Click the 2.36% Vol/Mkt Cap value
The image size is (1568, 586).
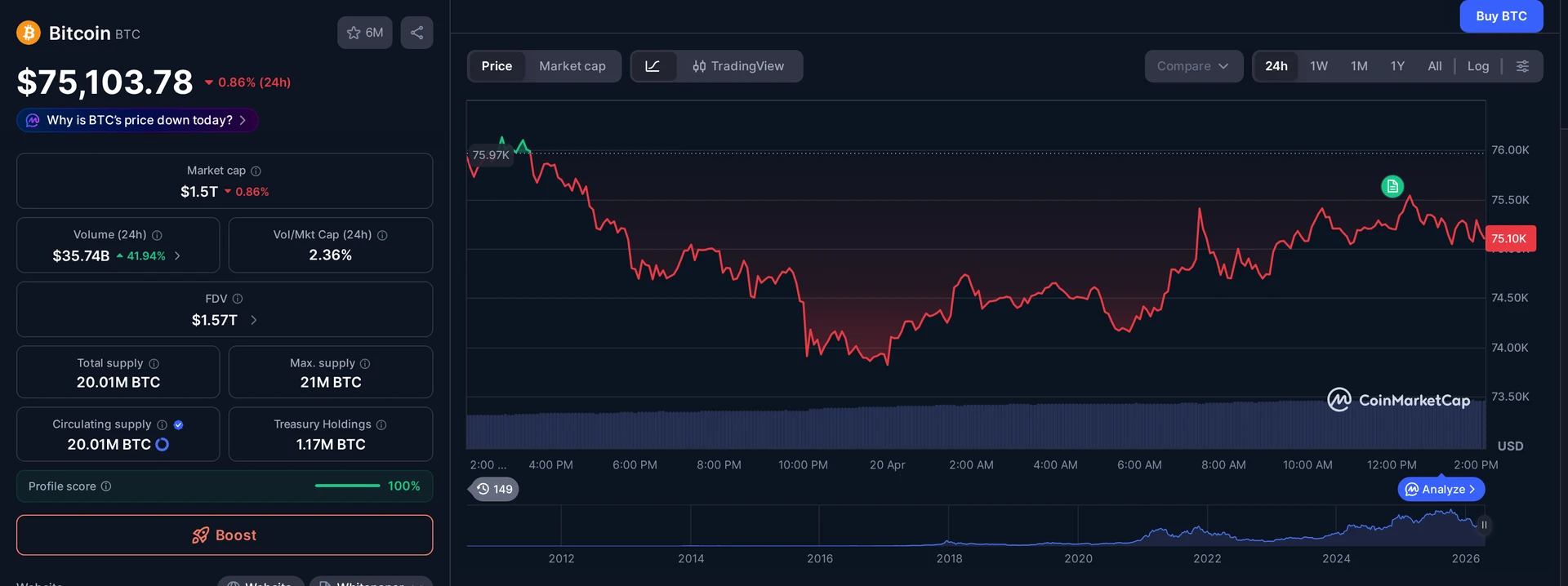[330, 255]
